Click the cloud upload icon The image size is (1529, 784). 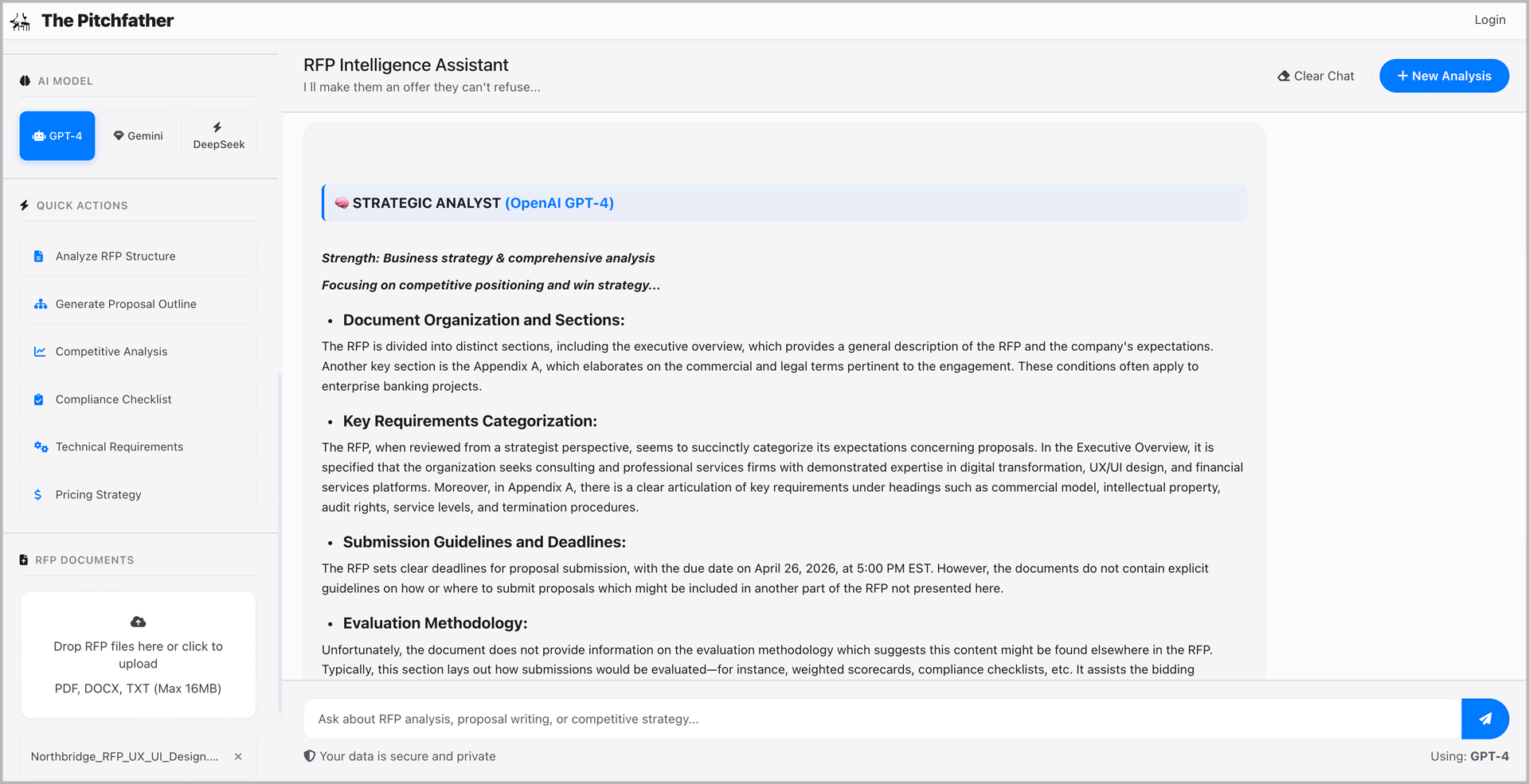coord(138,622)
